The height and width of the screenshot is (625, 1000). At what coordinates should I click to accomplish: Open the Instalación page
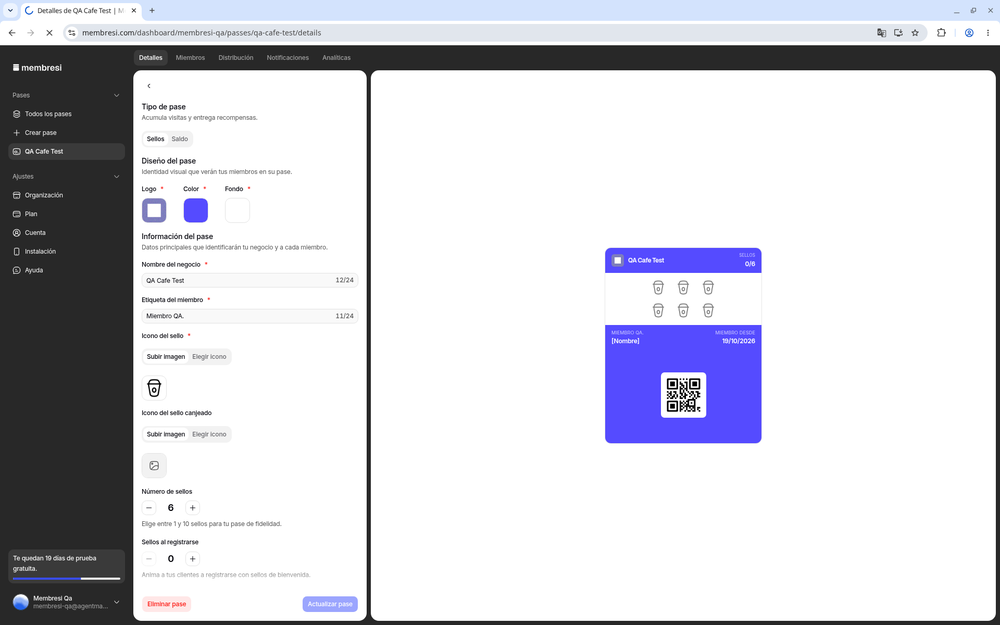pyautogui.click(x=66, y=251)
